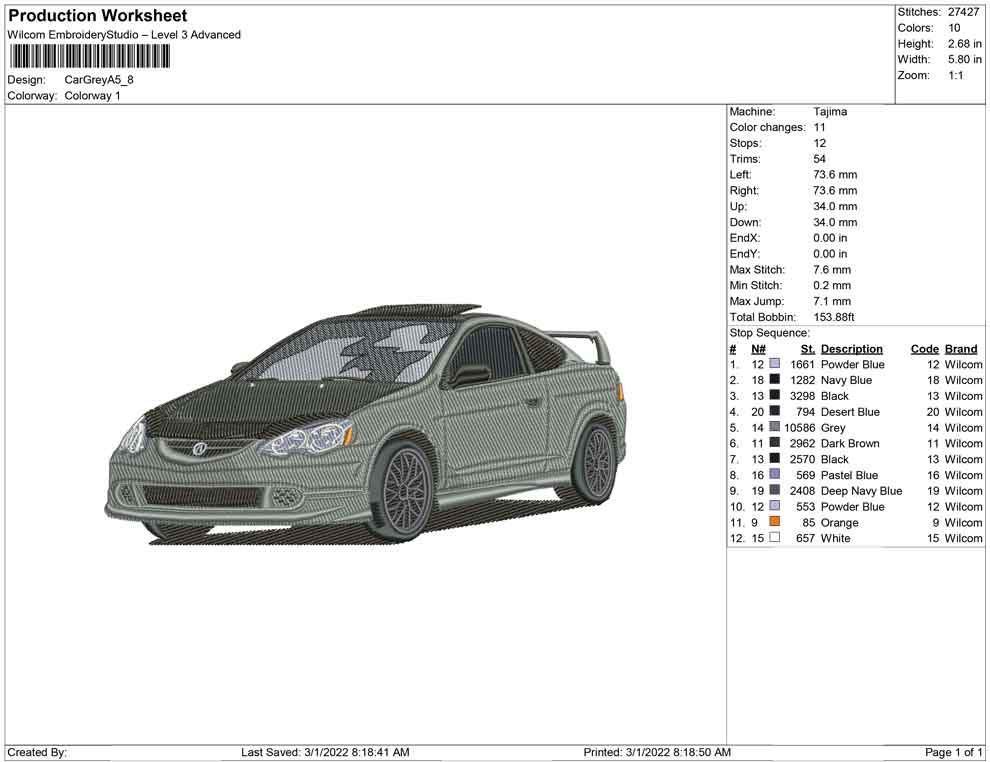The height and width of the screenshot is (762, 990).
Task: Click the zoom value '1:1'
Action: pyautogui.click(x=955, y=75)
